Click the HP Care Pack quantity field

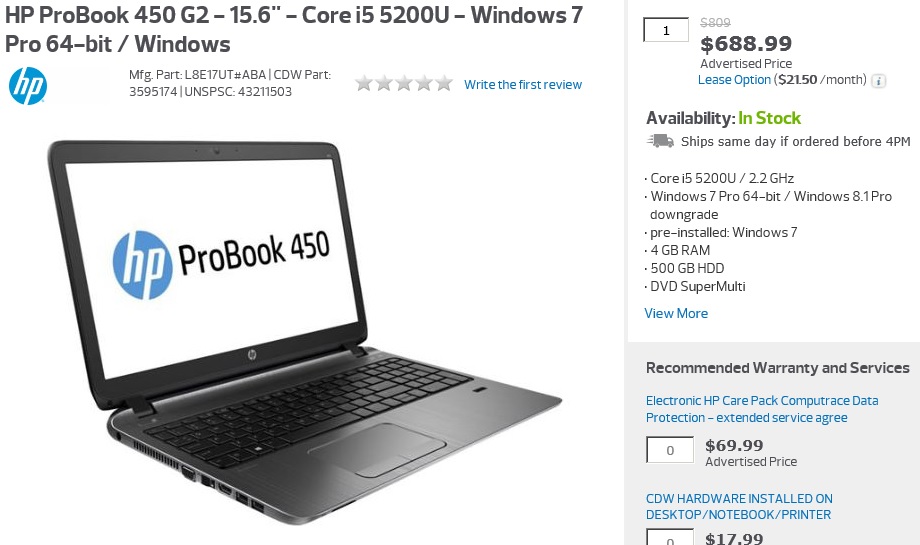coord(670,450)
